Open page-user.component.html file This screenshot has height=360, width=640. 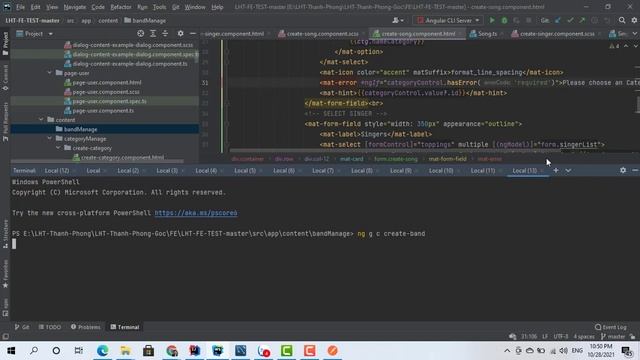107,82
